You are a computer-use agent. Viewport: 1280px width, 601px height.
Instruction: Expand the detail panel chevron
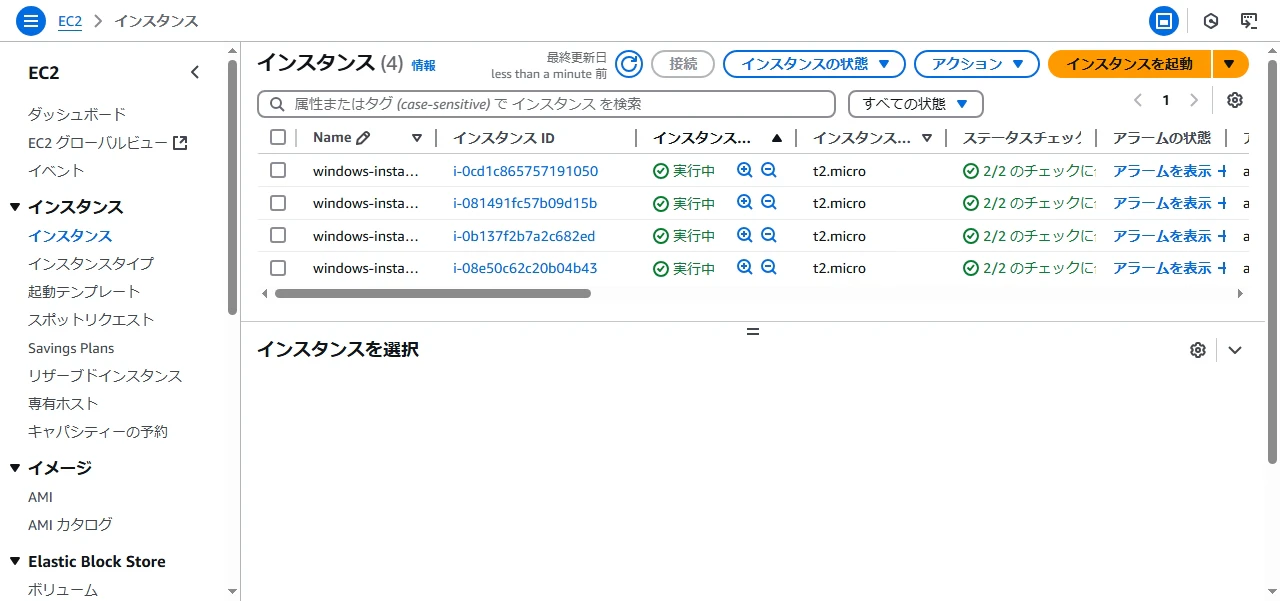click(1235, 350)
